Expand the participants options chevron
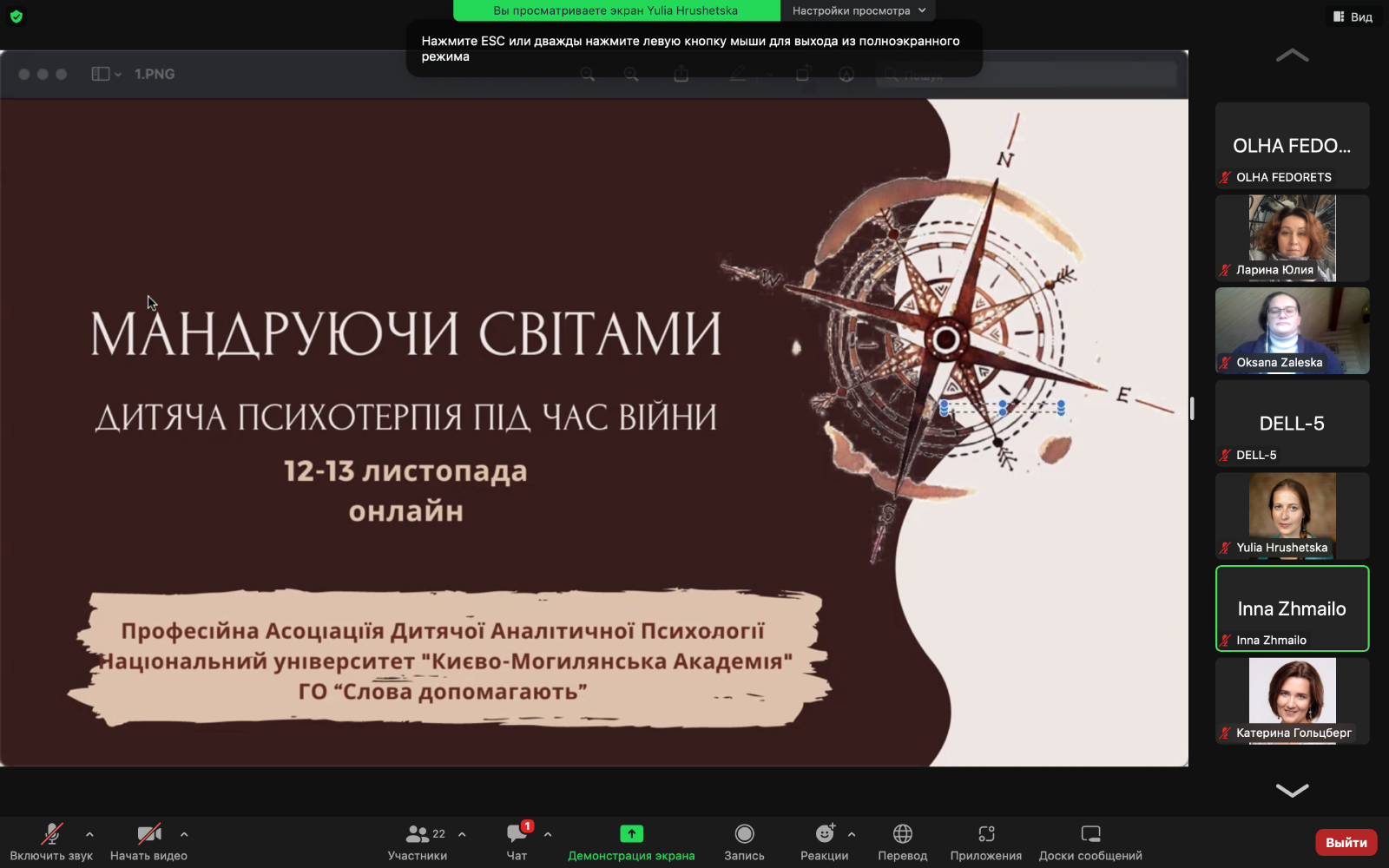1389x868 pixels. coord(462,834)
